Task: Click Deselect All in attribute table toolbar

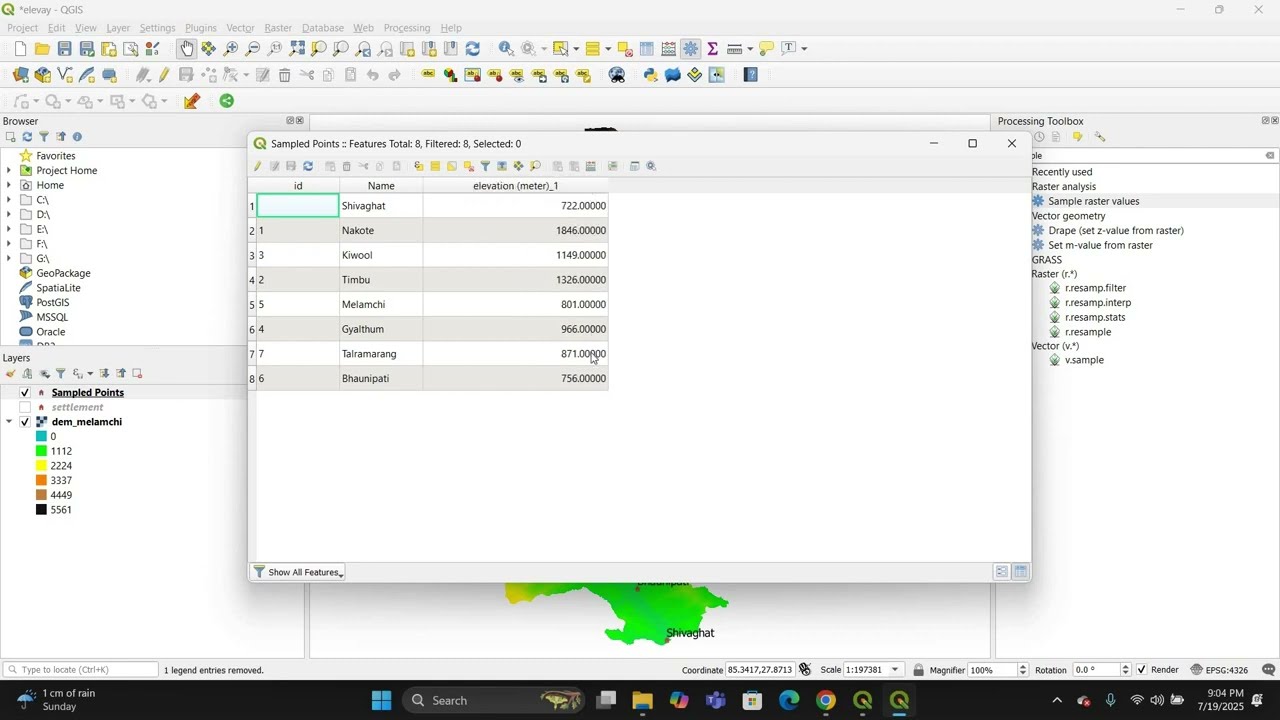Action: (468, 166)
